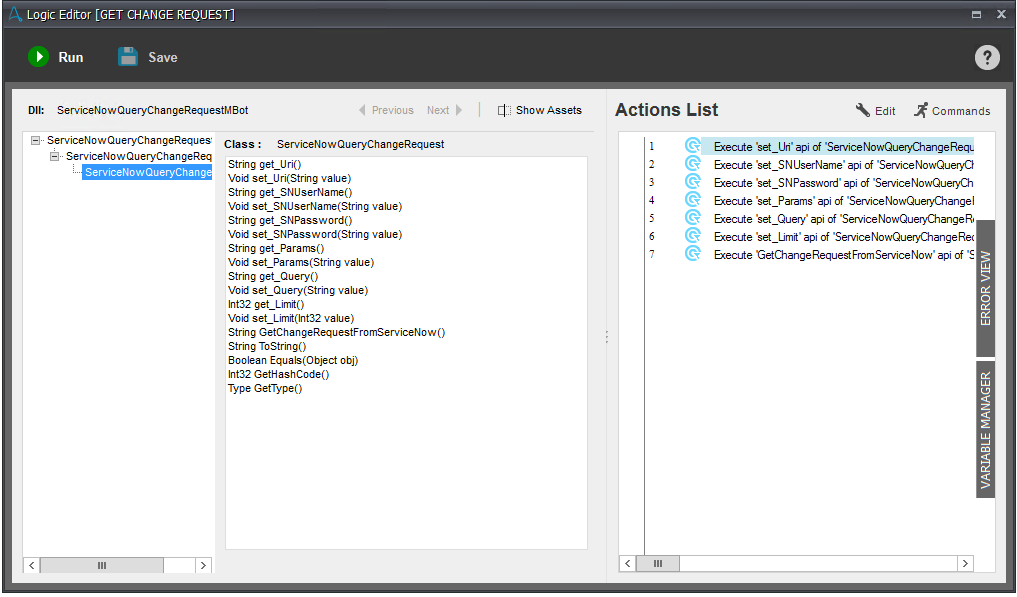Select 'String GetChangeRequestFromServiceNow()' method

(x=336, y=332)
